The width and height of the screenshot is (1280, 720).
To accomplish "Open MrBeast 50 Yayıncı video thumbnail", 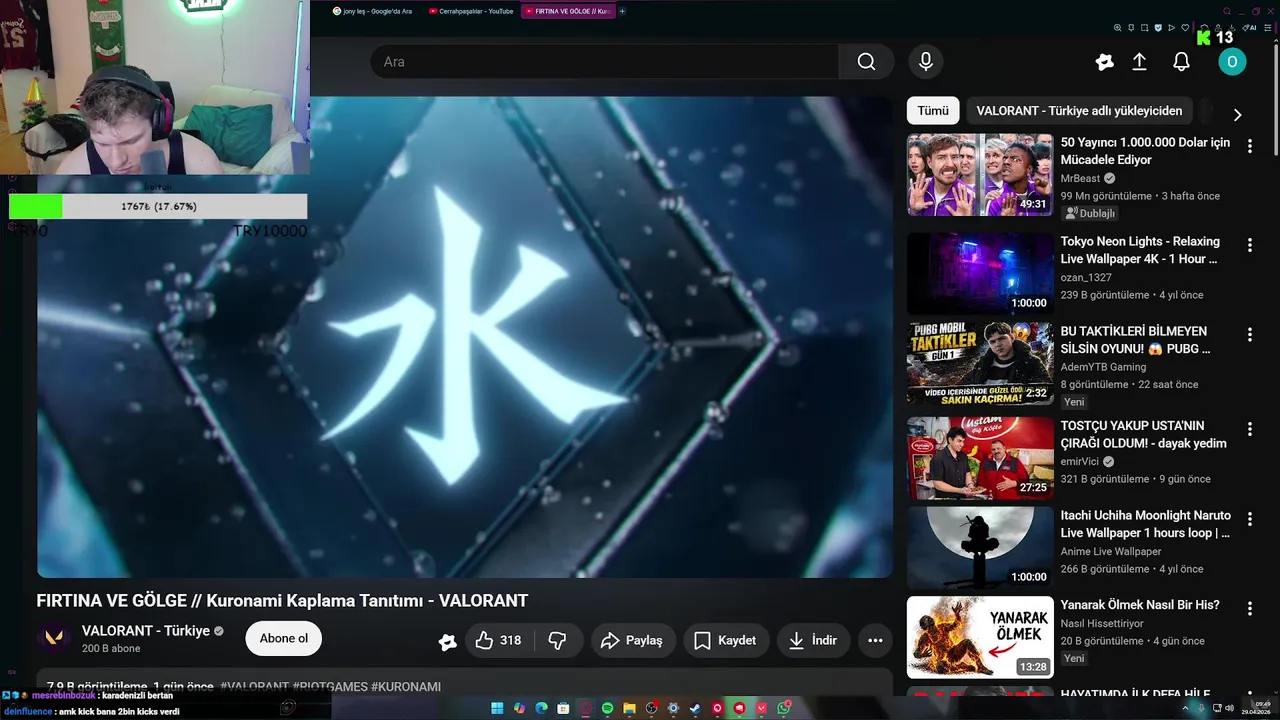I will 980,175.
